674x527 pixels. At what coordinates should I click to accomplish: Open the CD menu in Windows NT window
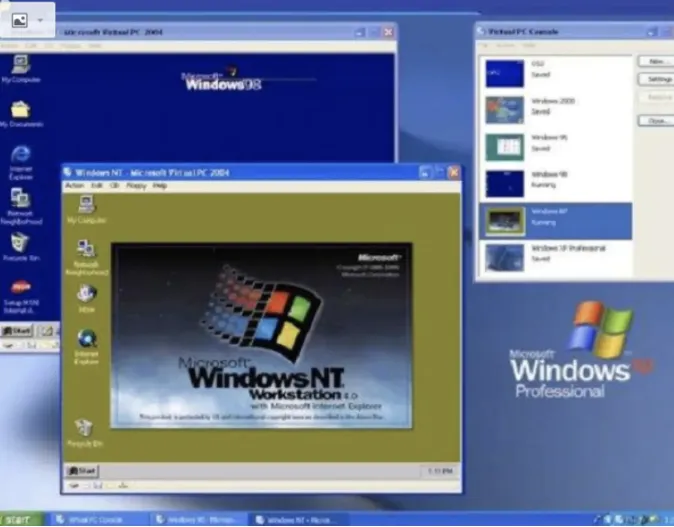[x=114, y=185]
